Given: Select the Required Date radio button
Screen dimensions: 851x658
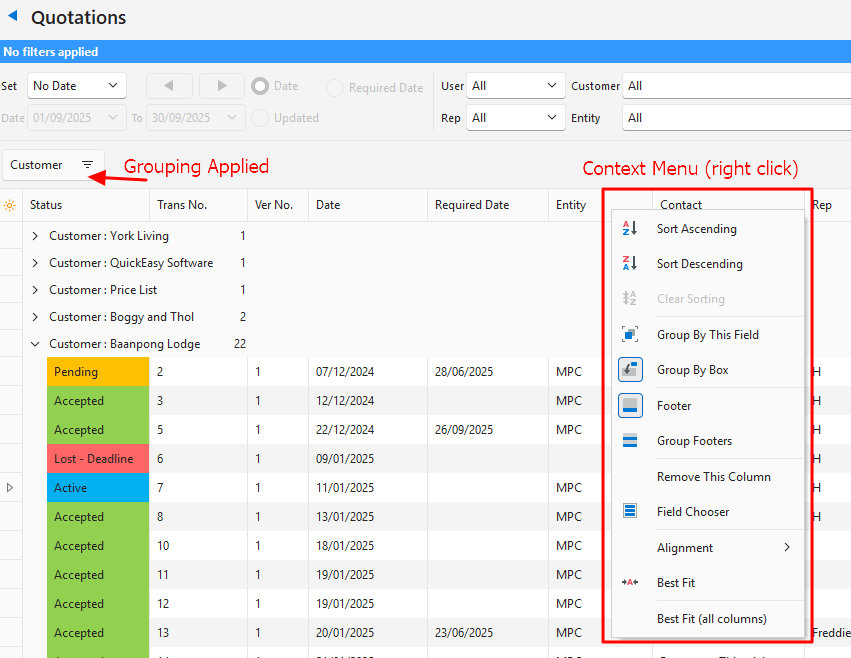Looking at the screenshot, I should point(335,88).
